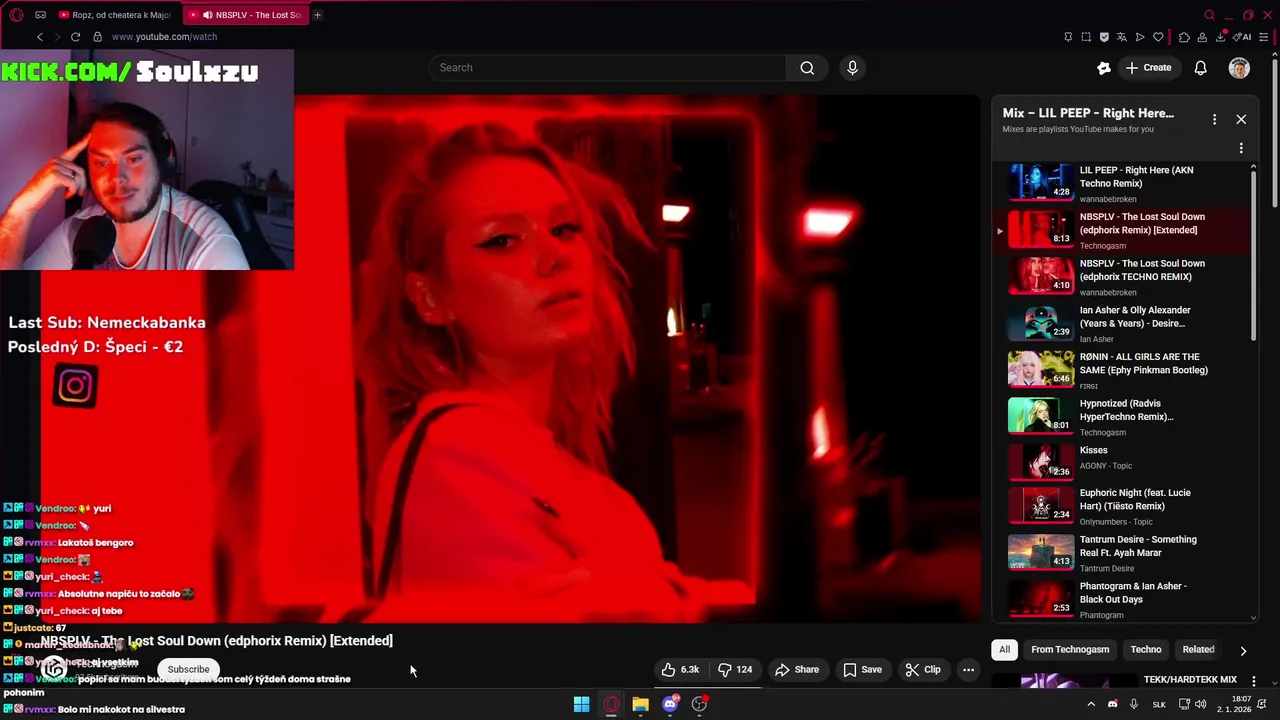Open Discord from the taskbar
This screenshot has height=720, width=1280.
coord(670,704)
